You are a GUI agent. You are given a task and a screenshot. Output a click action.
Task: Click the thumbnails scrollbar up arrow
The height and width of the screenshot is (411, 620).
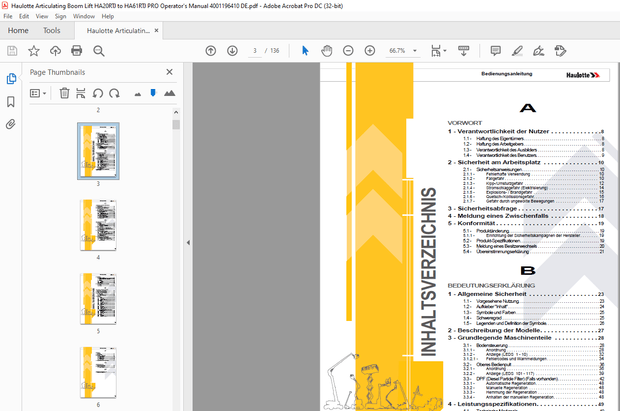(176, 112)
